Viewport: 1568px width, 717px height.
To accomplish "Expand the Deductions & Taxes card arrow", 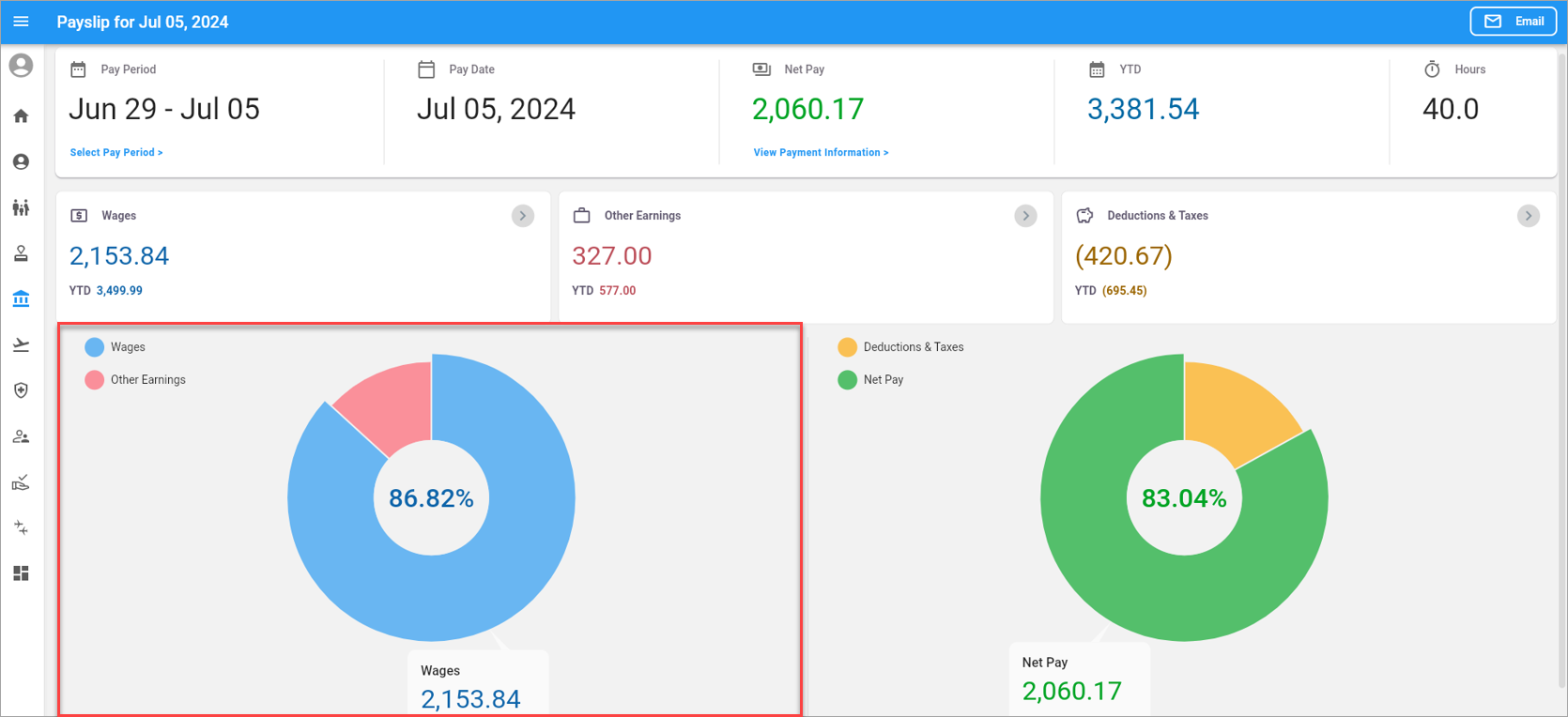I will [x=1529, y=216].
